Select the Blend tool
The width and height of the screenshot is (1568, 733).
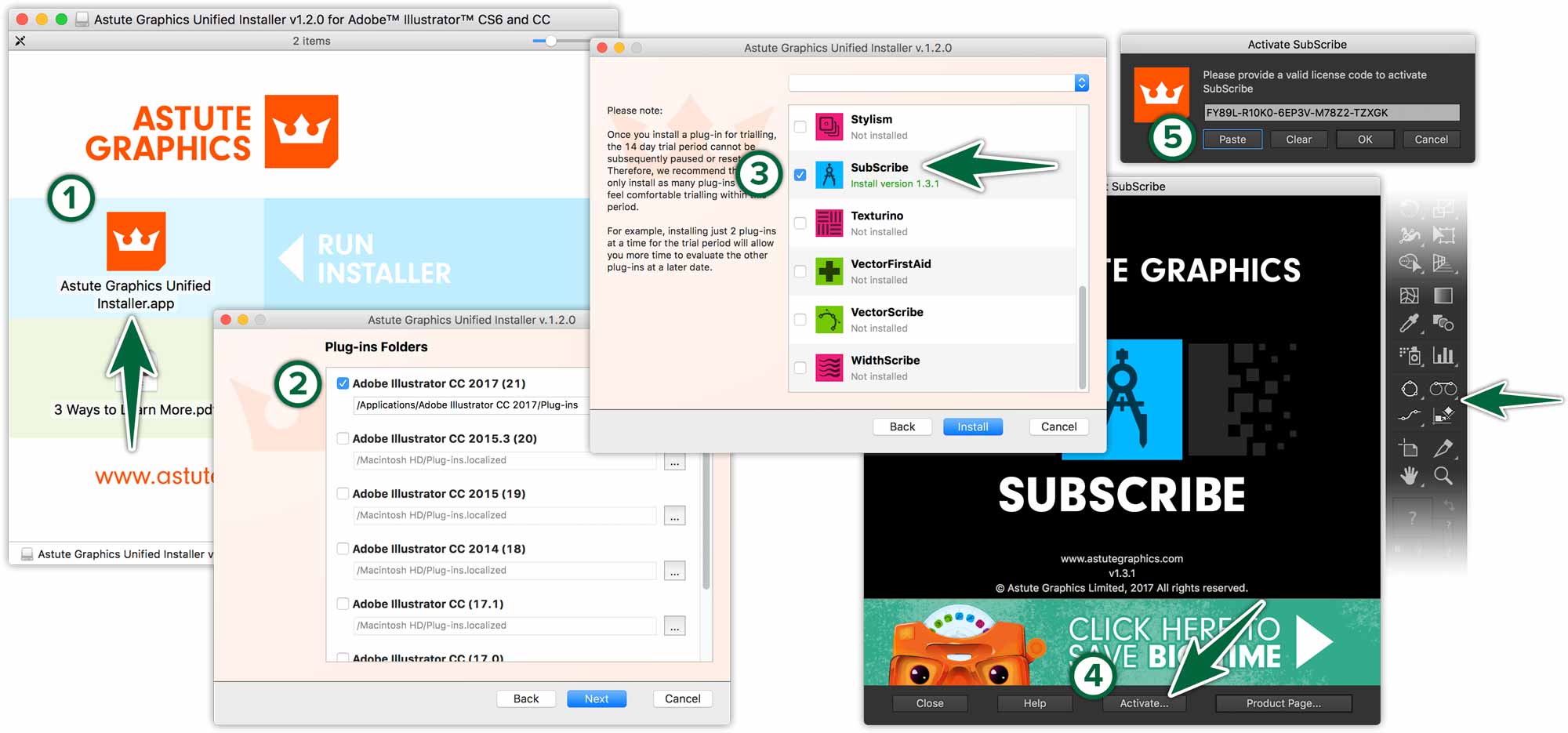coord(1443,323)
